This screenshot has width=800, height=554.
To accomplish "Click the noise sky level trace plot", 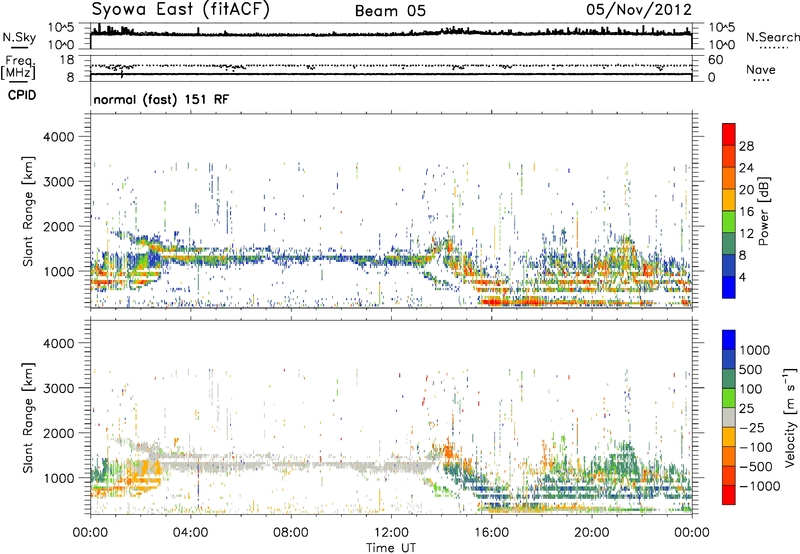I will point(391,36).
